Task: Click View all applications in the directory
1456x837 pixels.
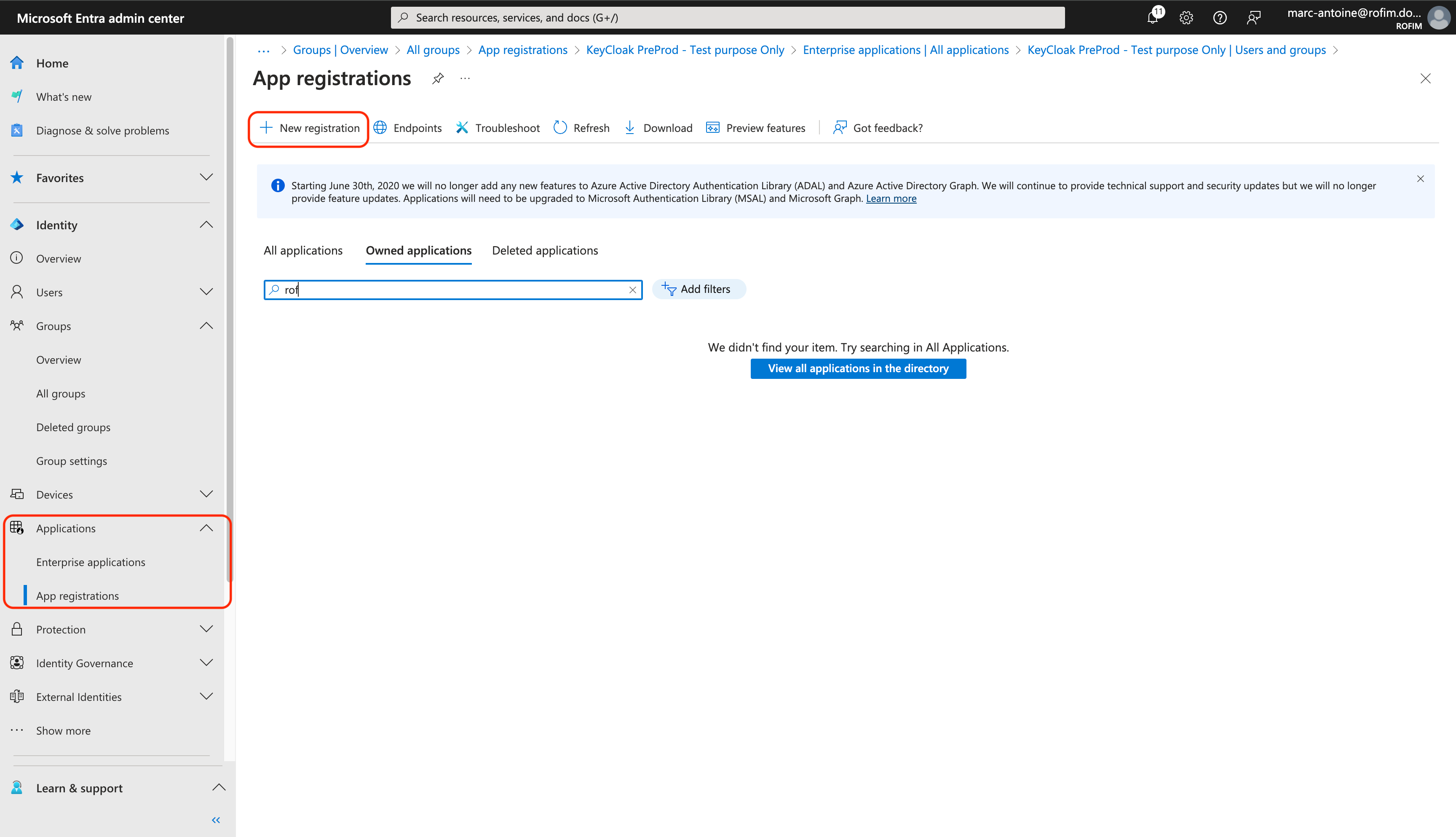Action: [858, 368]
